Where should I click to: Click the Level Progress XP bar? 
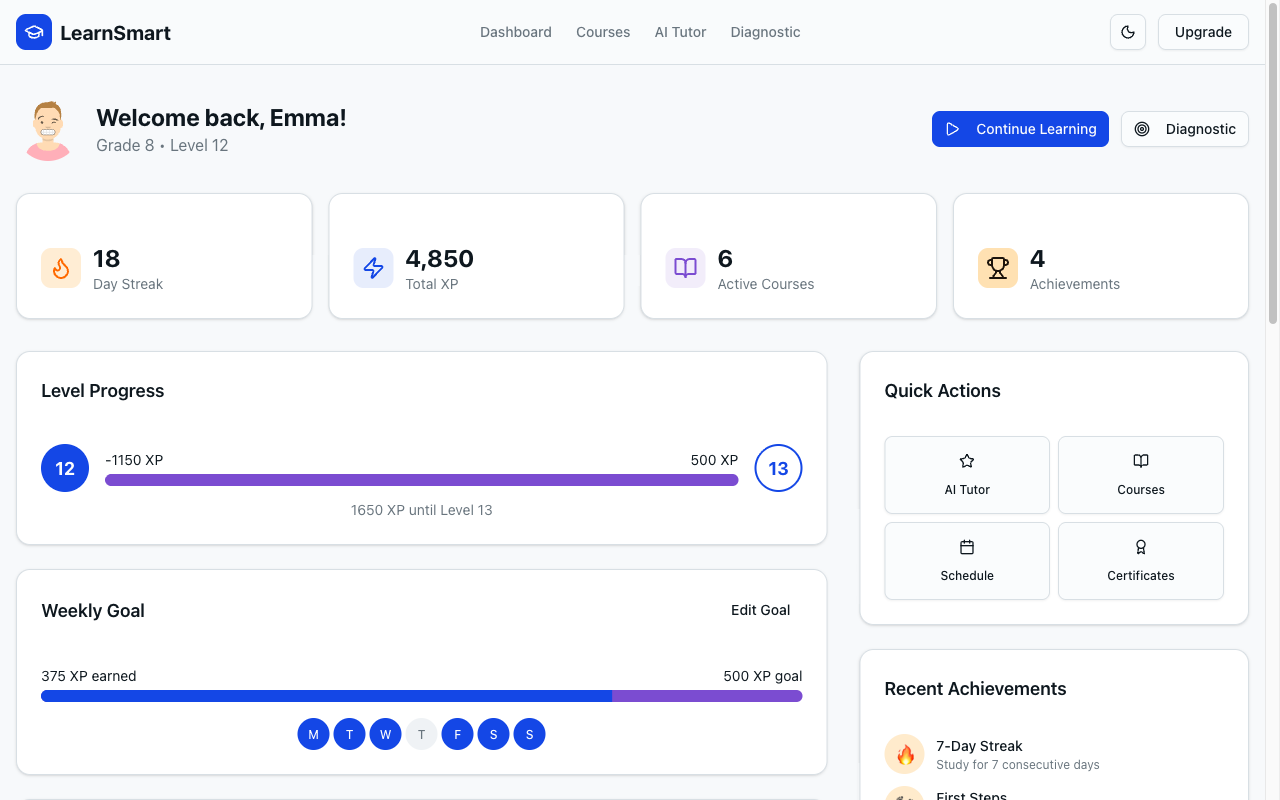[x=421, y=480]
